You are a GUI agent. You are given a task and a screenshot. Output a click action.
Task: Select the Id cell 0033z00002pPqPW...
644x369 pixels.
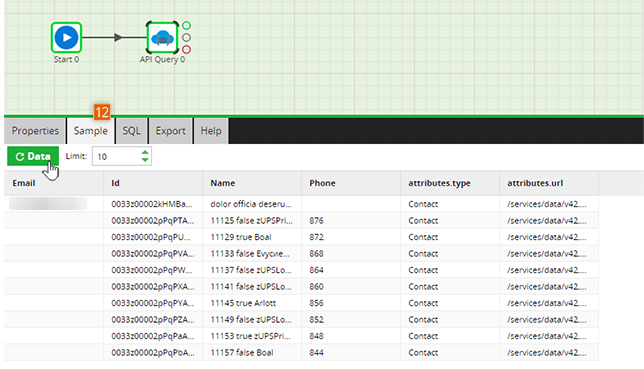coord(152,270)
